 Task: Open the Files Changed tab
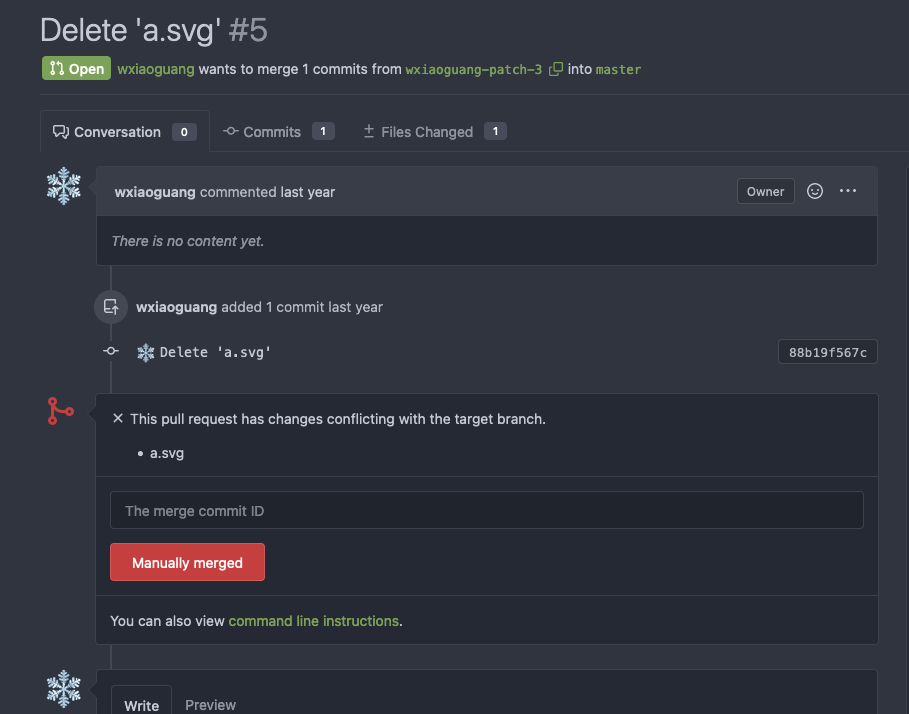435,132
